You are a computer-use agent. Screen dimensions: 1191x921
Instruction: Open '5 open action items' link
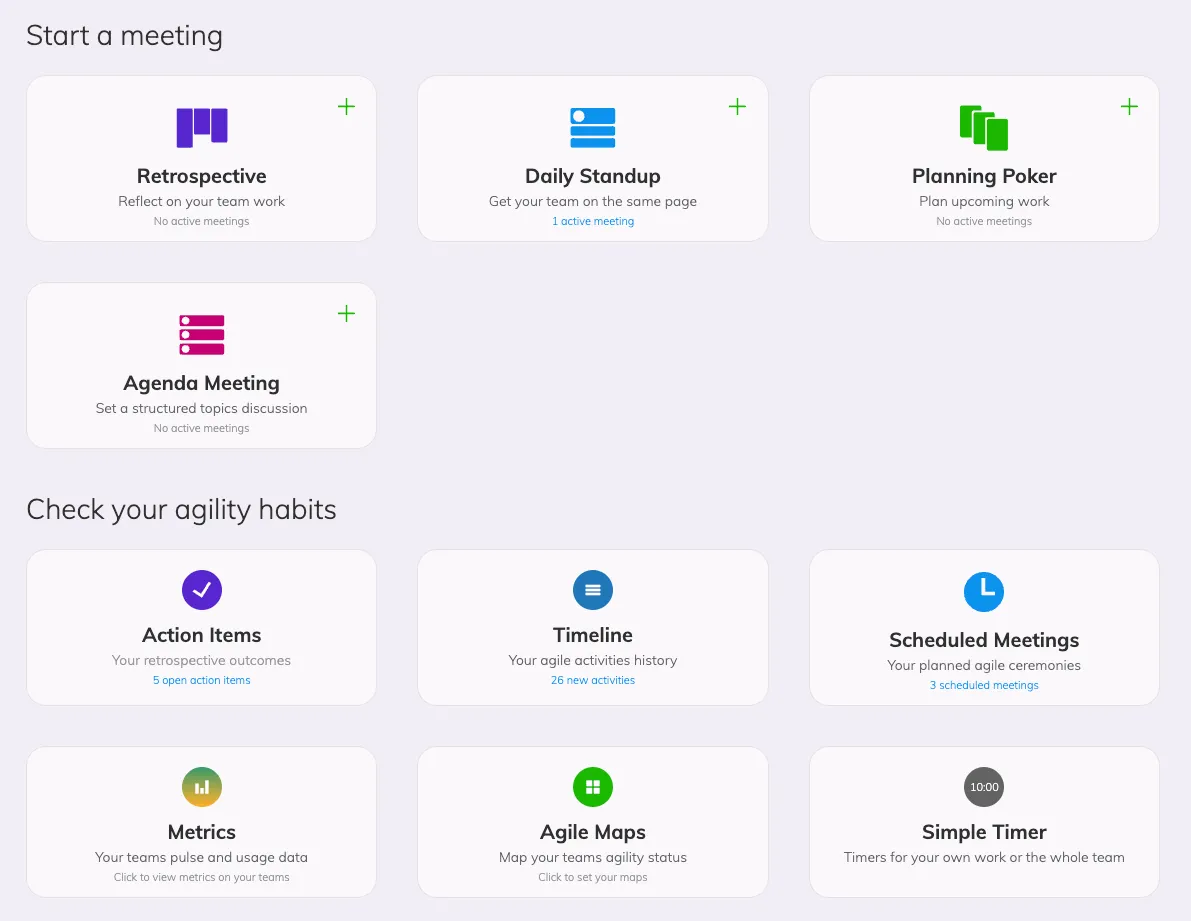tap(201, 680)
